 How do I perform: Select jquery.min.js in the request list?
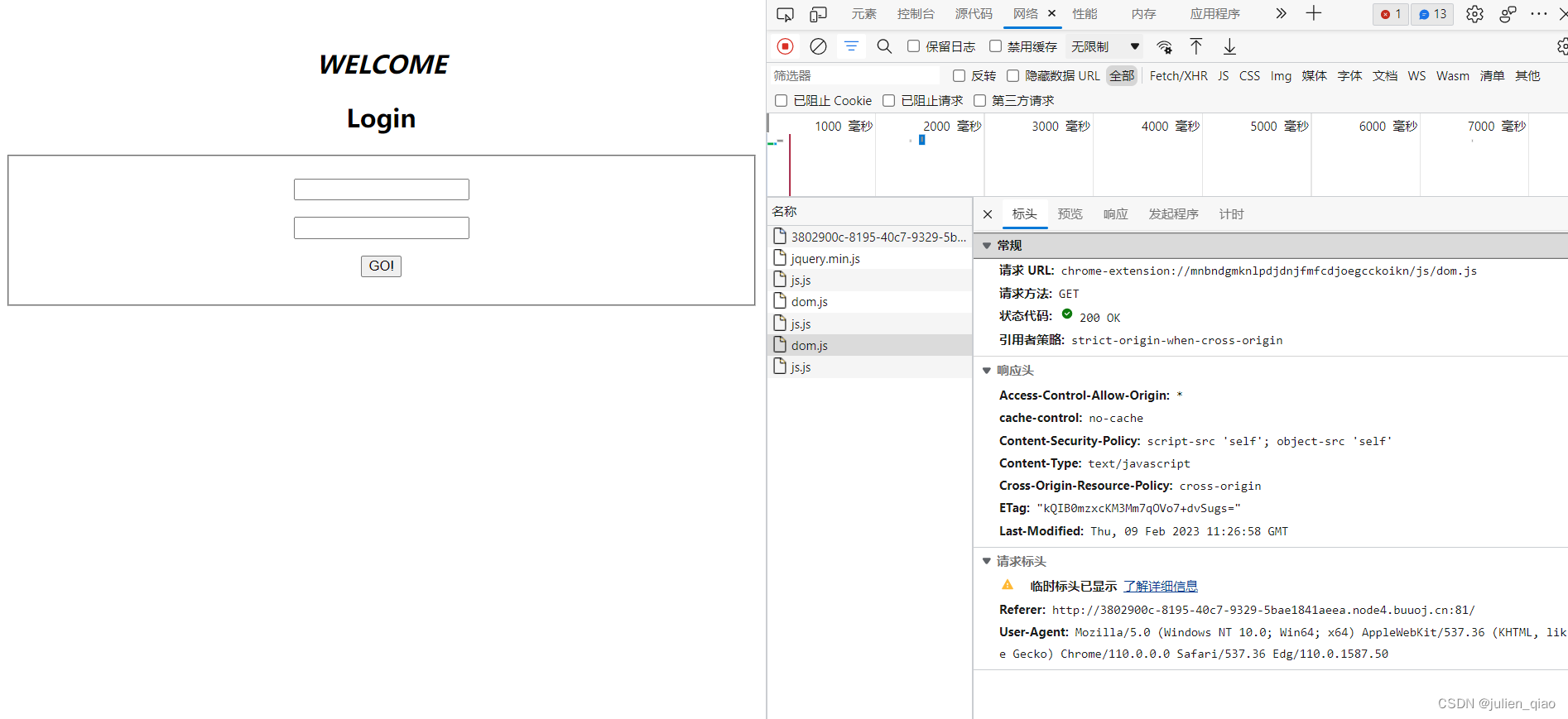pyautogui.click(x=825, y=259)
